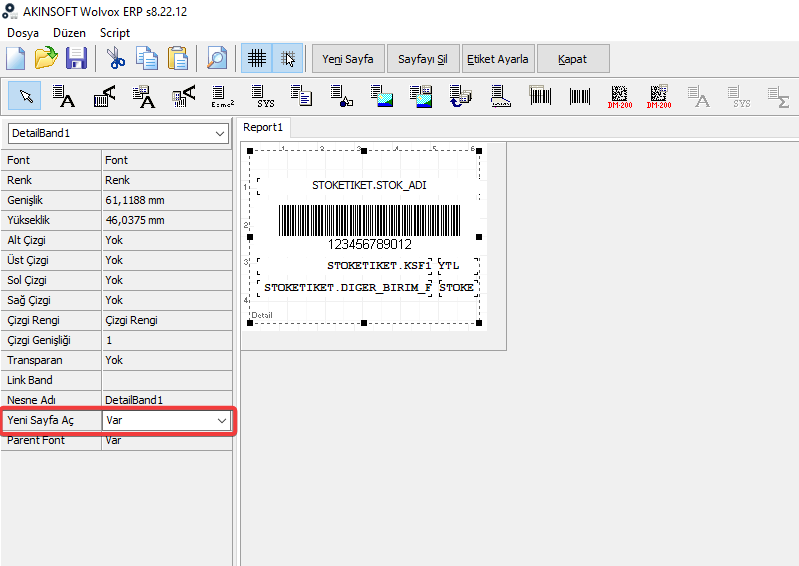Edit the Nesne Adı DetailBand1 value
This screenshot has height=566, width=799.
167,400
